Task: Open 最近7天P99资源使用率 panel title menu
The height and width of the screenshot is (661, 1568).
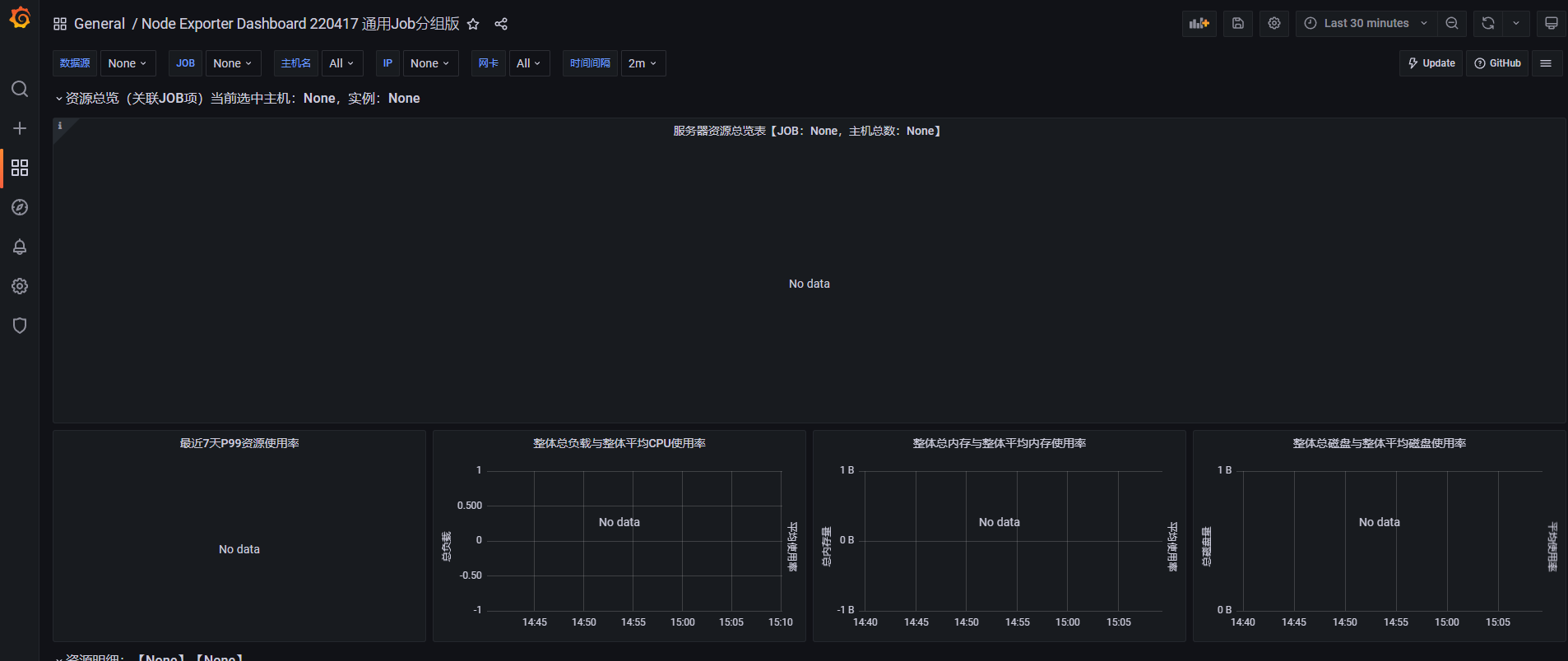Action: coord(239,443)
